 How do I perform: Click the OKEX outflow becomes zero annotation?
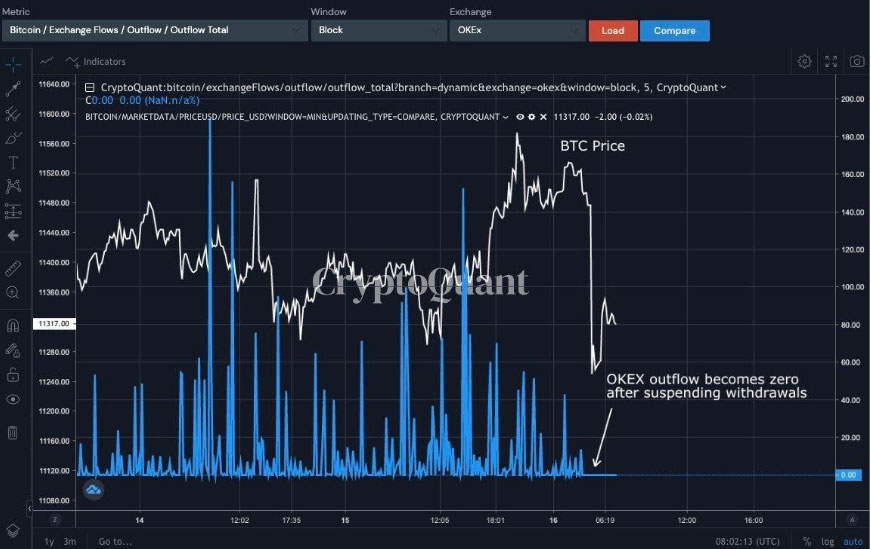click(x=706, y=386)
